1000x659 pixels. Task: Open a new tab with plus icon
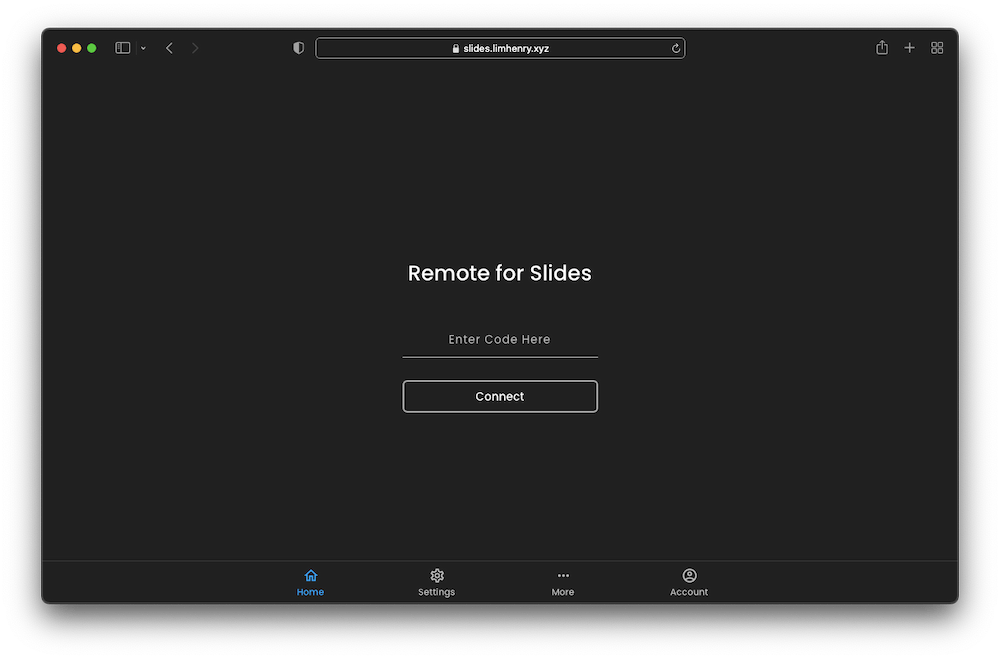click(909, 48)
